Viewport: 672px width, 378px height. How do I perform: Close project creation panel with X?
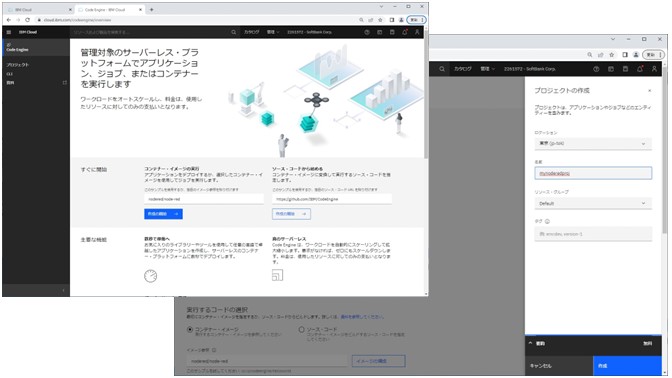(650, 90)
